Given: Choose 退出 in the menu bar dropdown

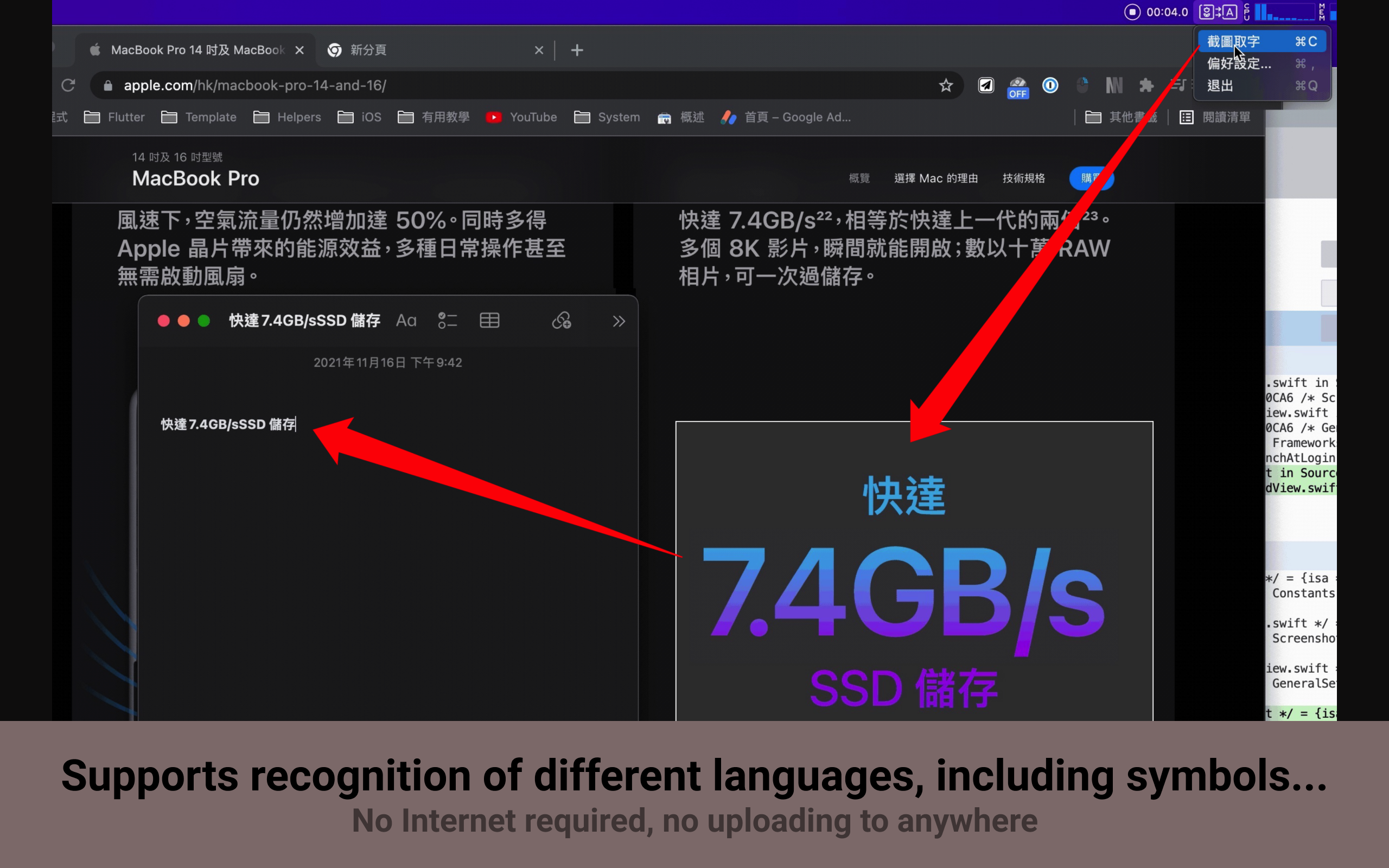Looking at the screenshot, I should [x=1261, y=86].
